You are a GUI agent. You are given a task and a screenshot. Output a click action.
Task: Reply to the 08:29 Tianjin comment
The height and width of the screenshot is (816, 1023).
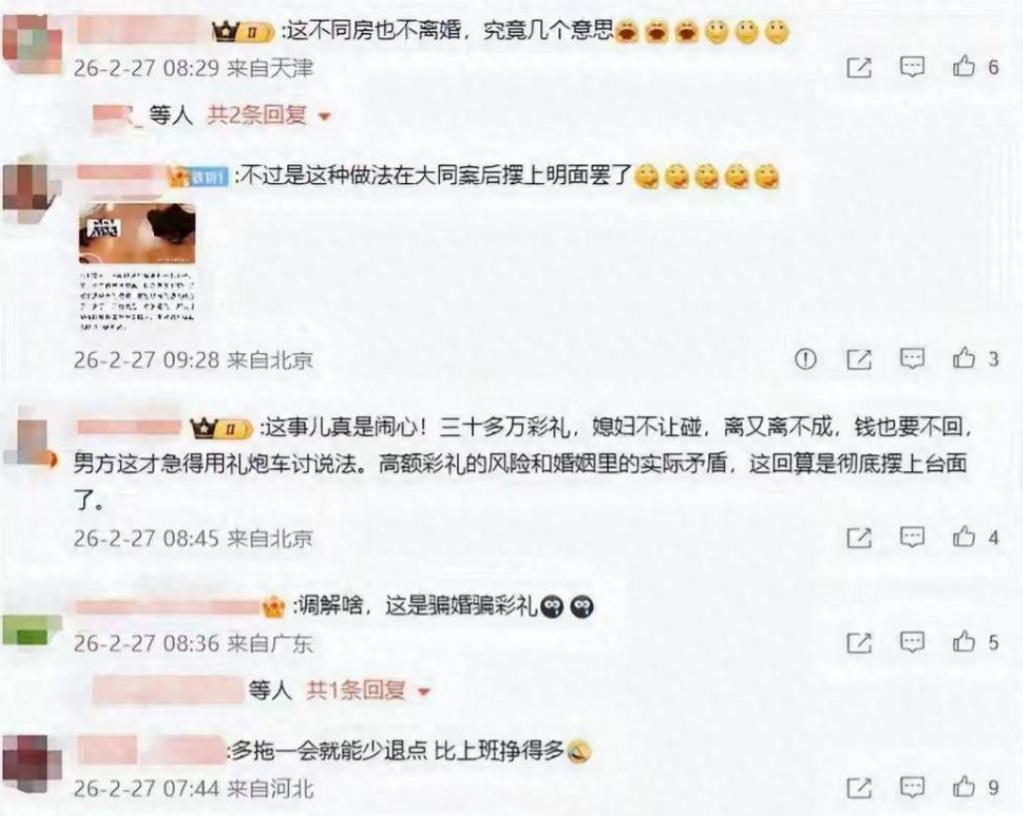(x=911, y=67)
